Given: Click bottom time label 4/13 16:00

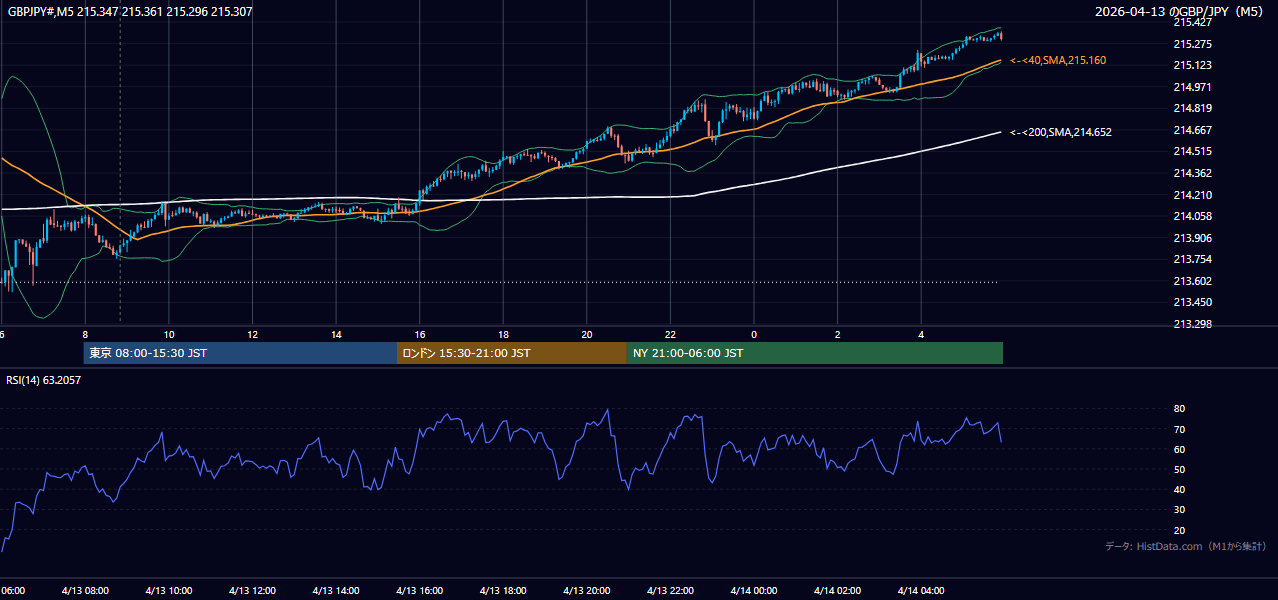Looking at the screenshot, I should point(420,591).
